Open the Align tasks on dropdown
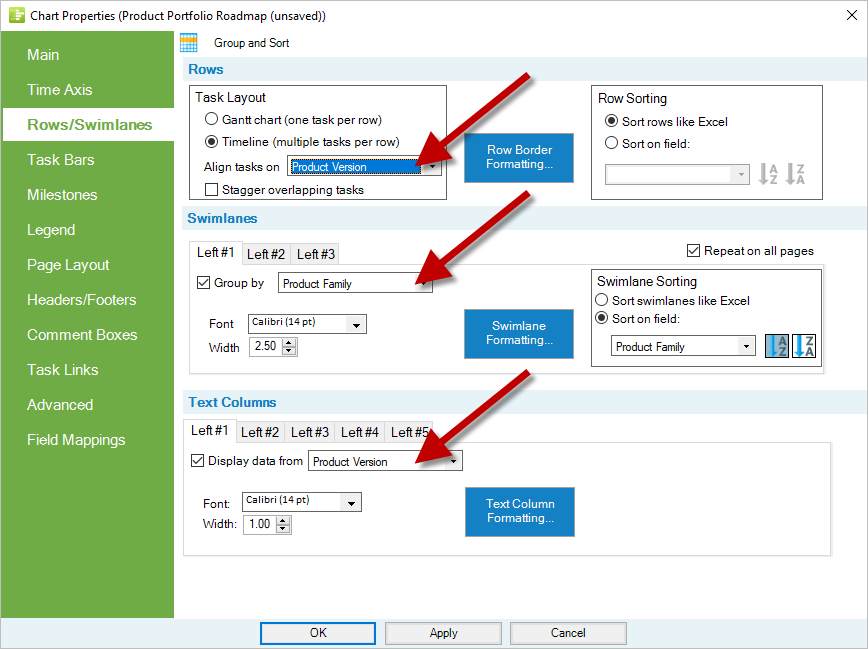This screenshot has width=868, height=649. pos(365,166)
